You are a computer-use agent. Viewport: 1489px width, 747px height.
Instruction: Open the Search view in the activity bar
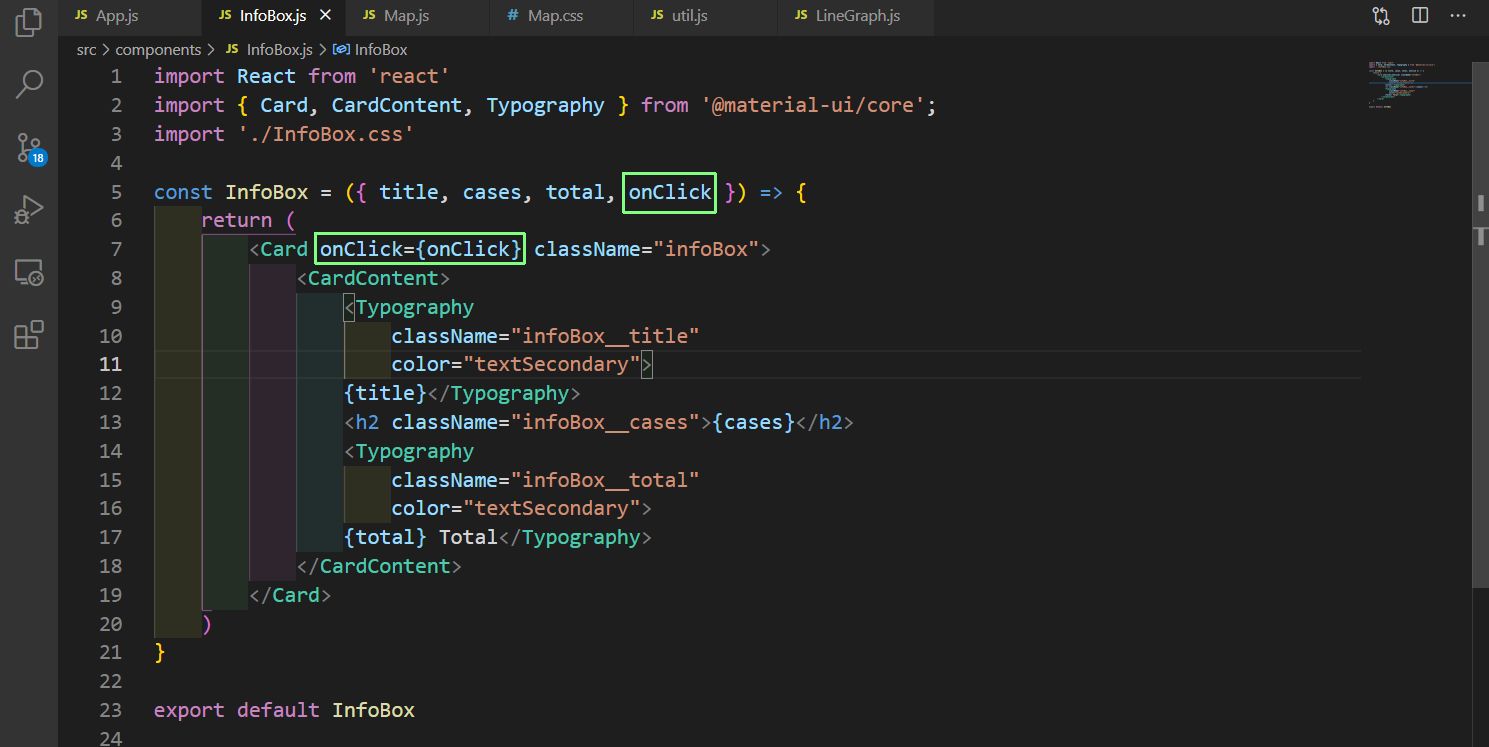coord(29,85)
